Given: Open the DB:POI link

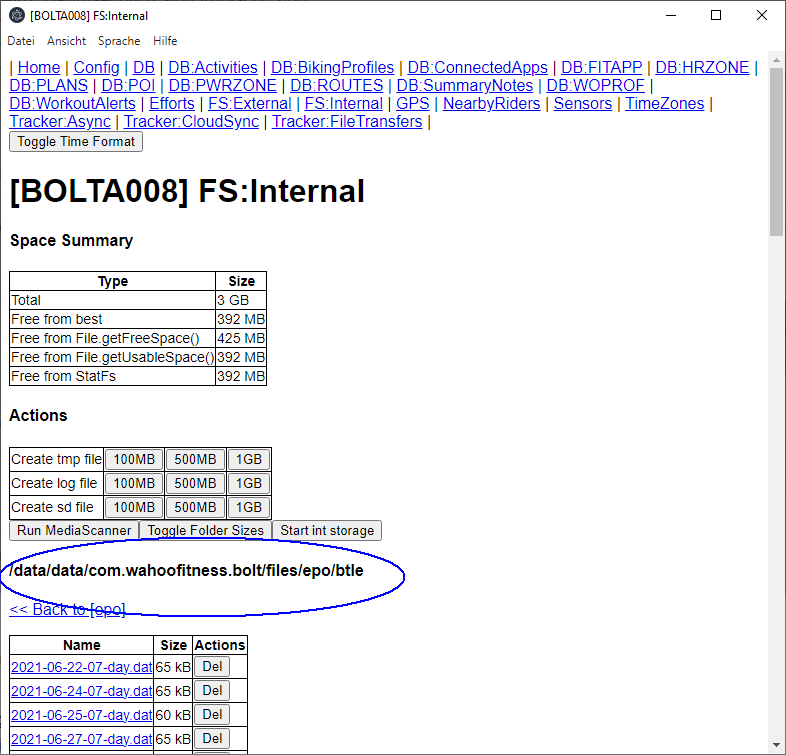Looking at the screenshot, I should point(128,85).
